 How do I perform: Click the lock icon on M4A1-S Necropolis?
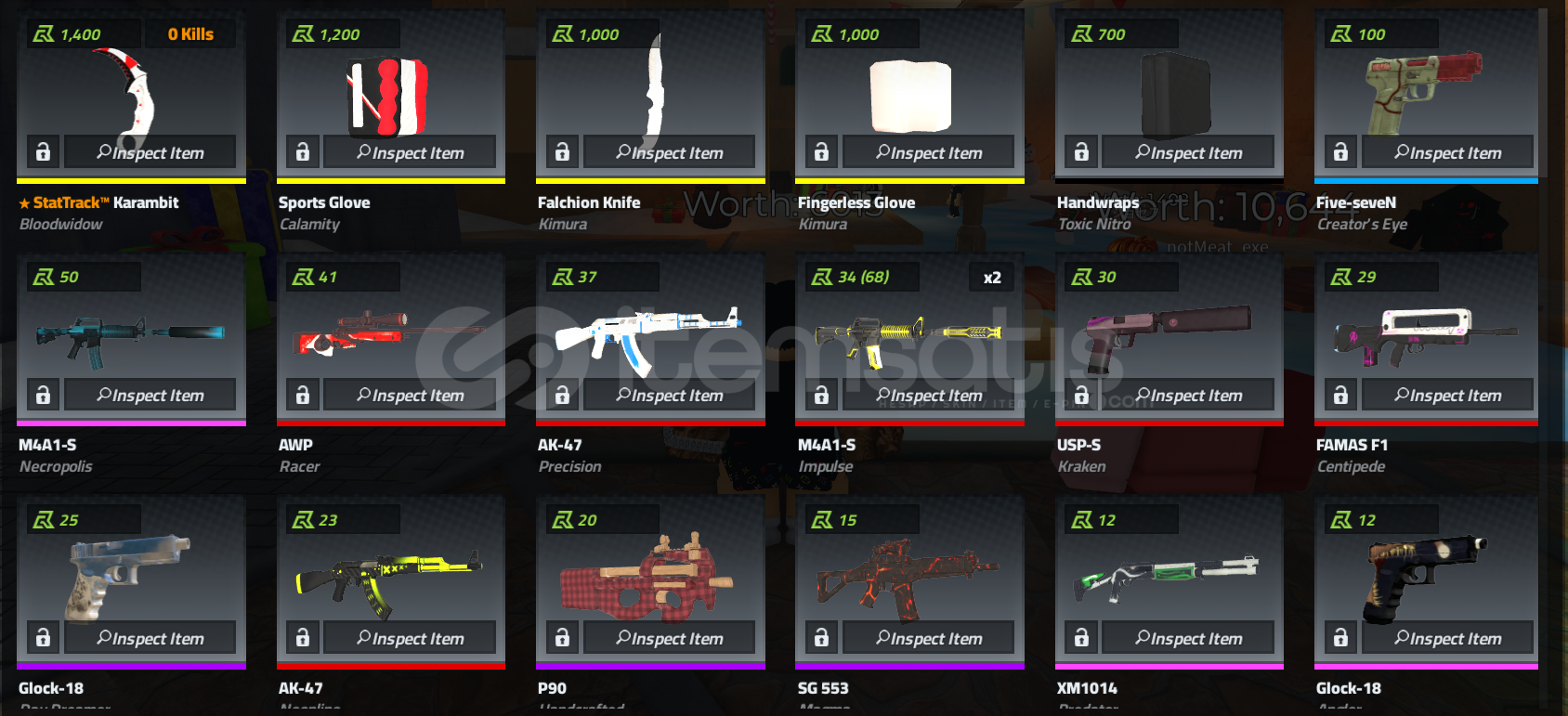(x=43, y=395)
